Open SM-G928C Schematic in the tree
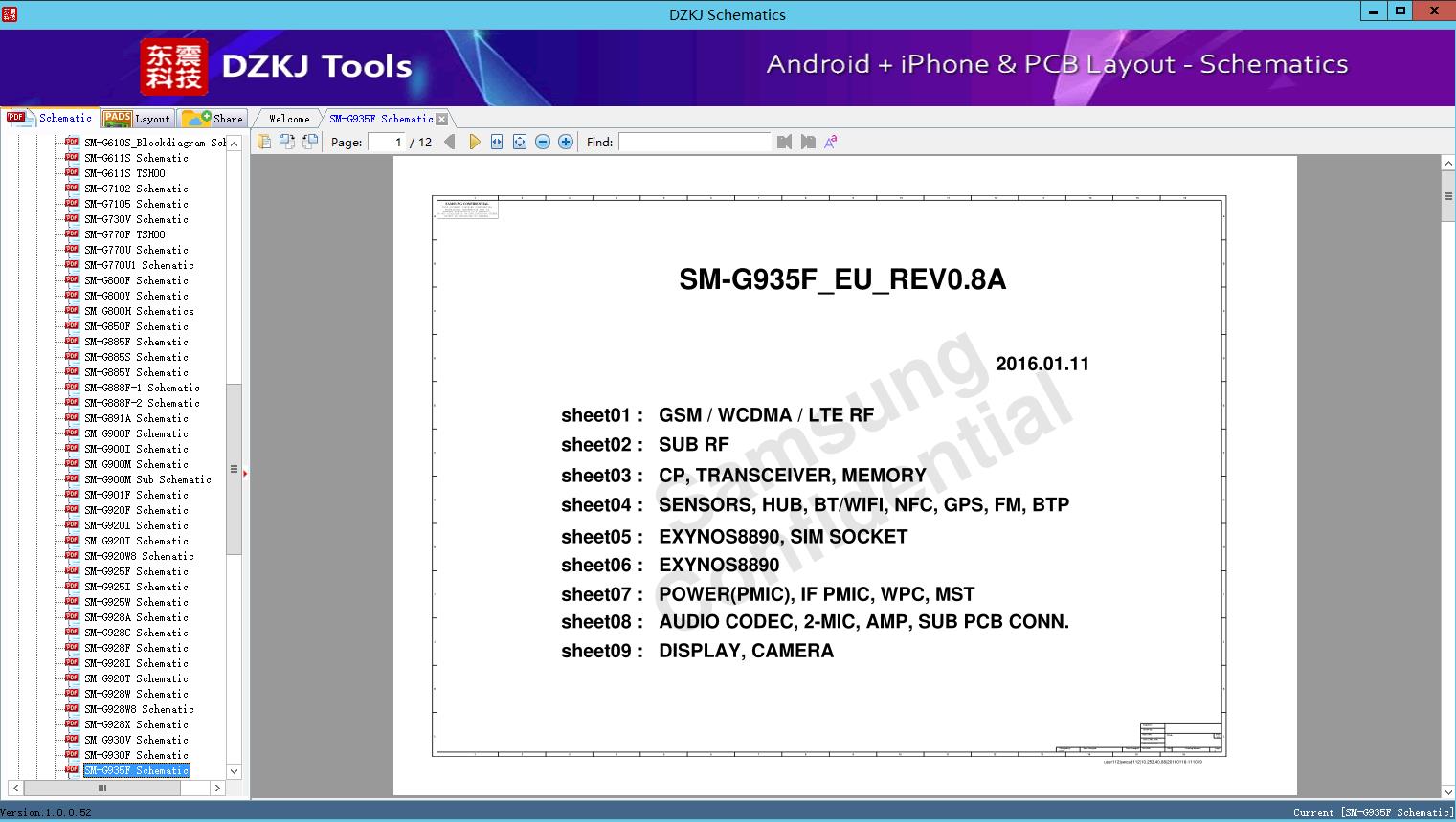This screenshot has width=1456, height=822. (x=136, y=633)
